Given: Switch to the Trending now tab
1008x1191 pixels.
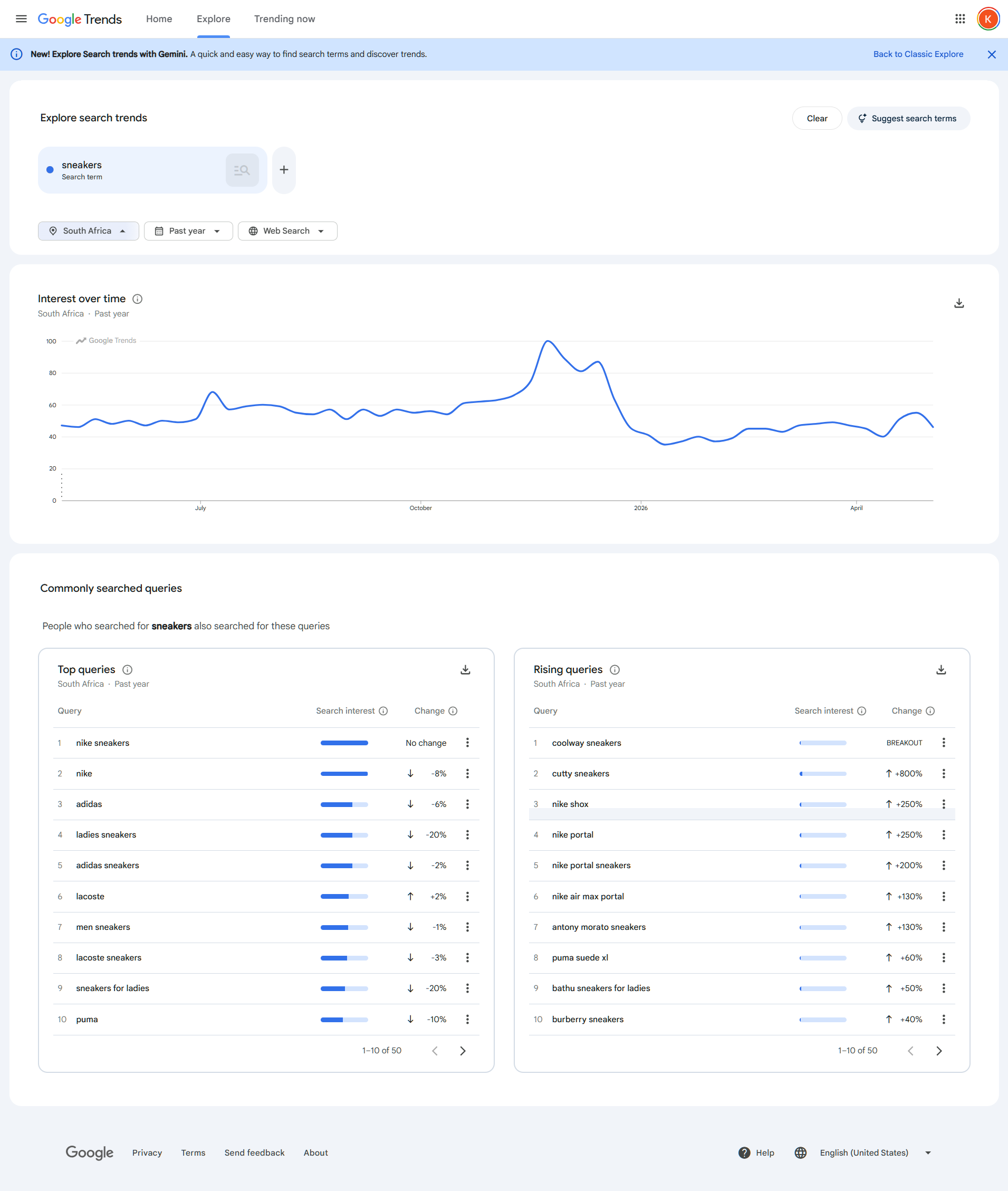Looking at the screenshot, I should point(284,19).
